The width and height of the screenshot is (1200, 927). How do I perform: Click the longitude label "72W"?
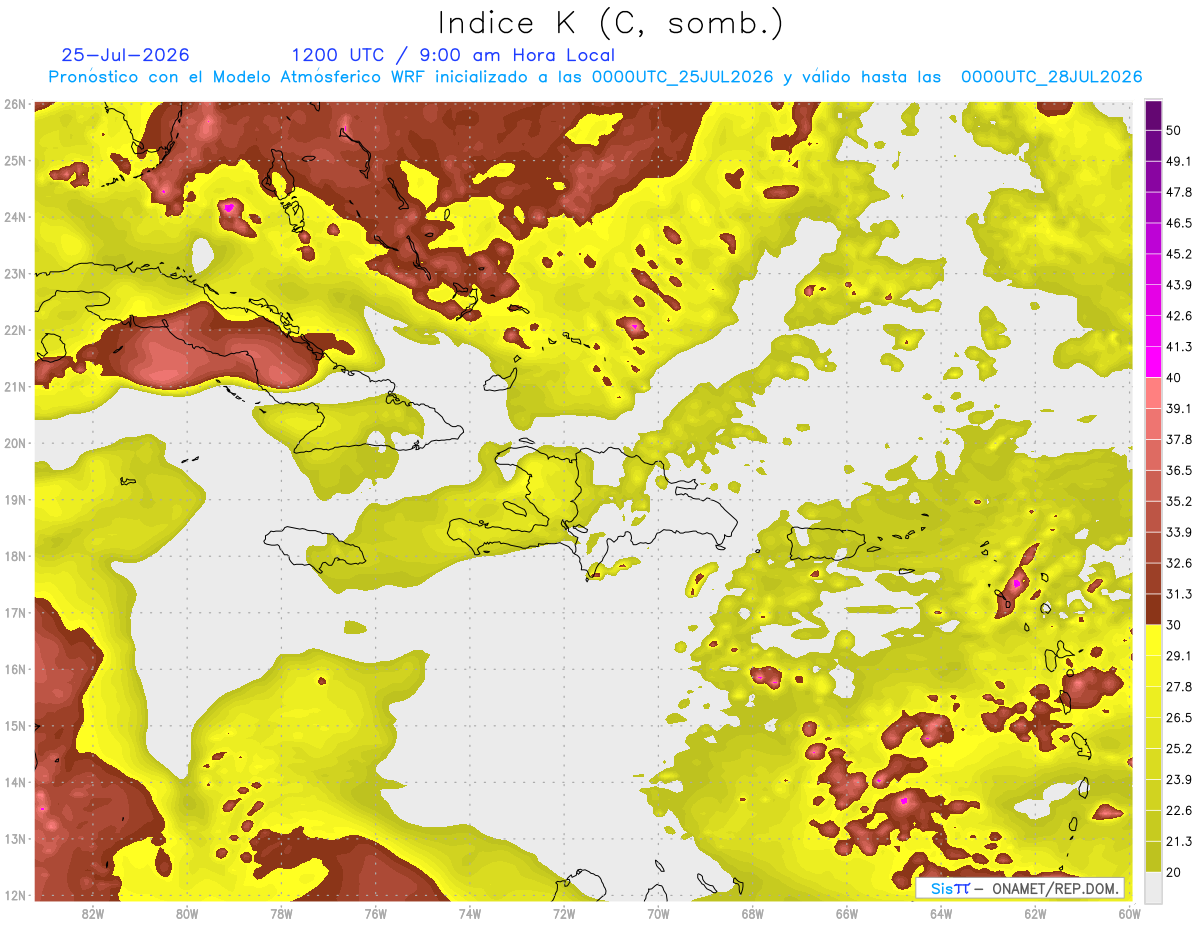564,913
